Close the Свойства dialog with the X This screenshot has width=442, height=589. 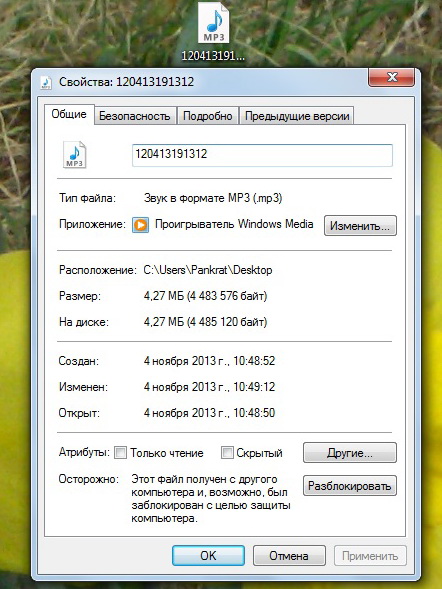[392, 77]
